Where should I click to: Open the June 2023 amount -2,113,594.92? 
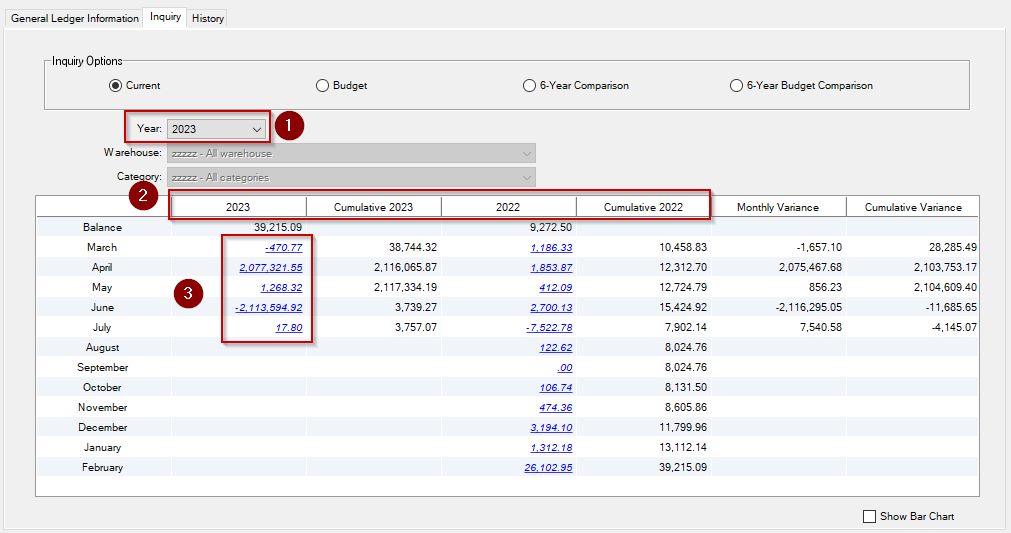268,307
